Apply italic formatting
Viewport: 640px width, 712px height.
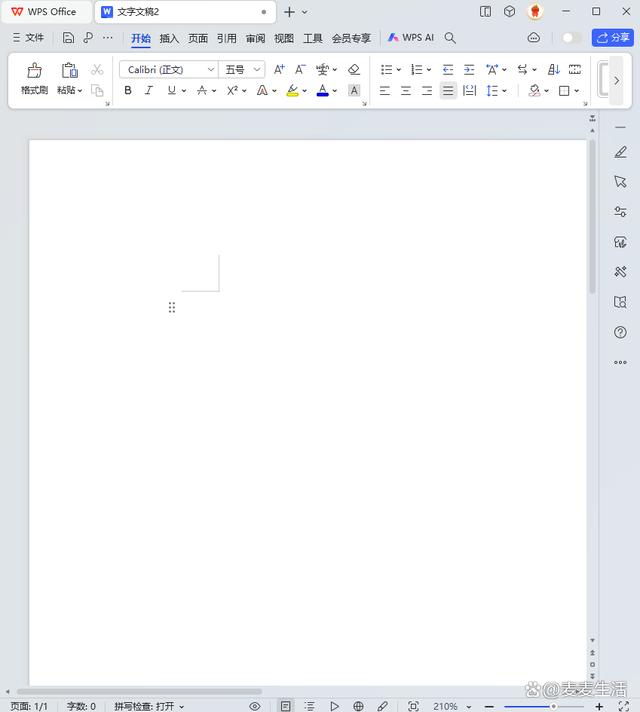point(149,91)
